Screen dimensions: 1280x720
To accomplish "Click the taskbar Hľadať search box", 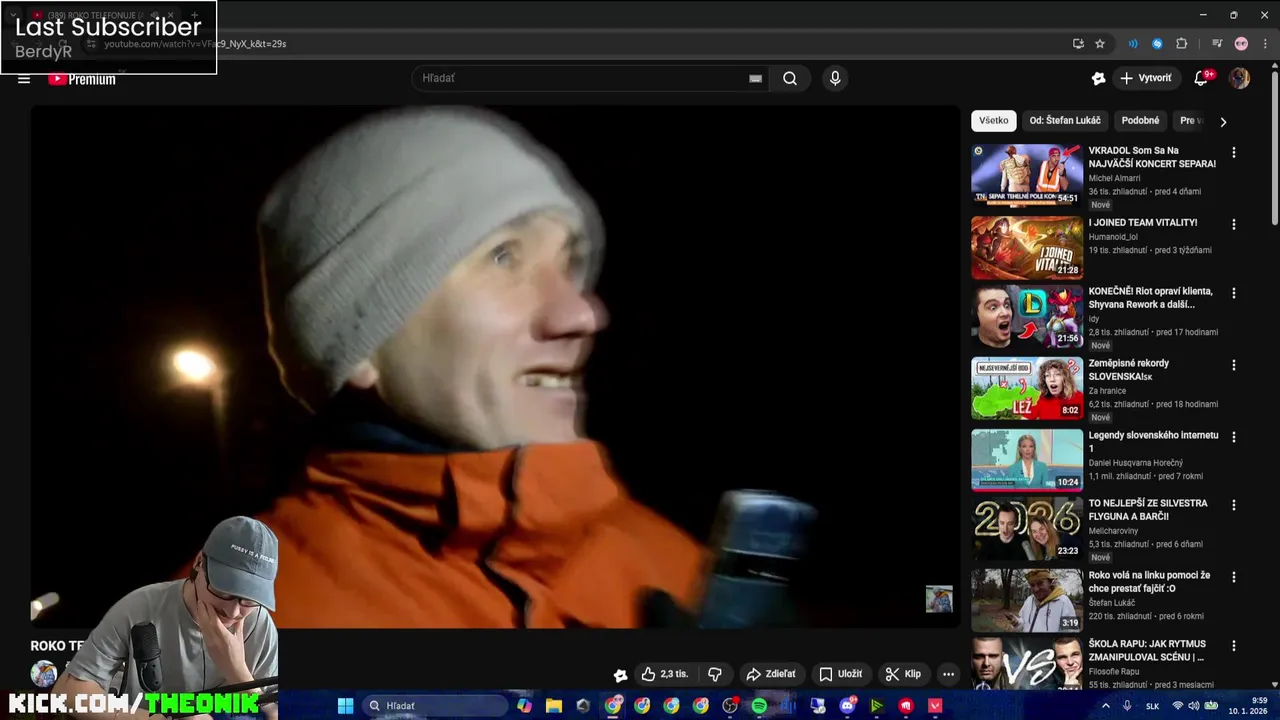I will pyautogui.click(x=433, y=706).
